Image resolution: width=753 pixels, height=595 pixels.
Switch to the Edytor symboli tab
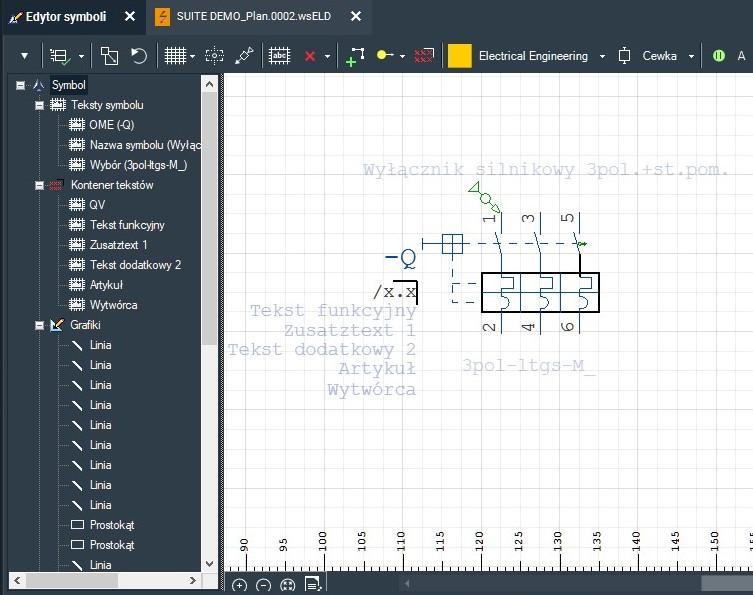pos(66,17)
